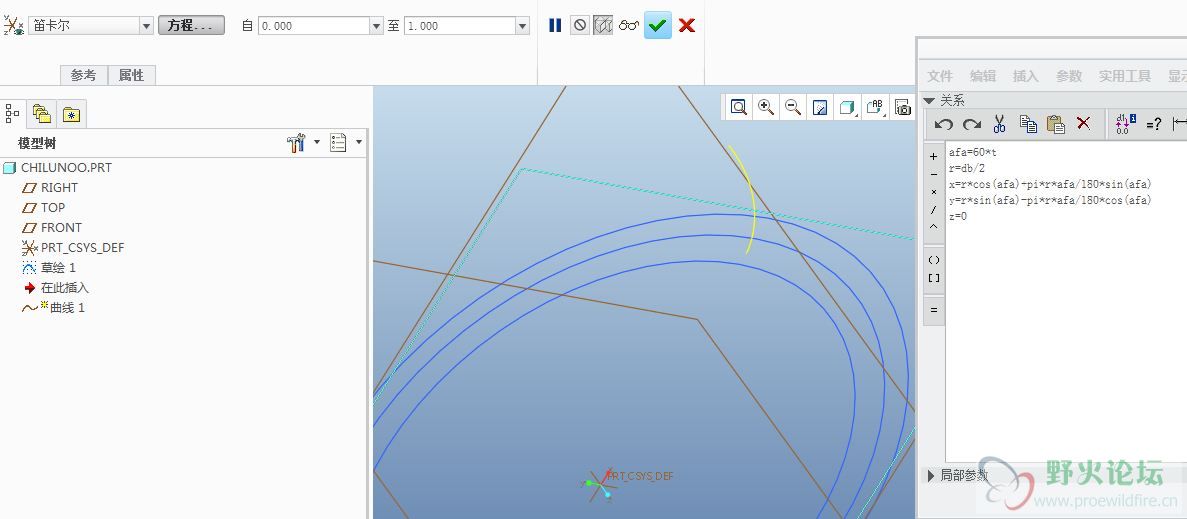This screenshot has height=519, width=1187.
Task: Open the 参数 menu in Relations window
Action: point(1069,76)
